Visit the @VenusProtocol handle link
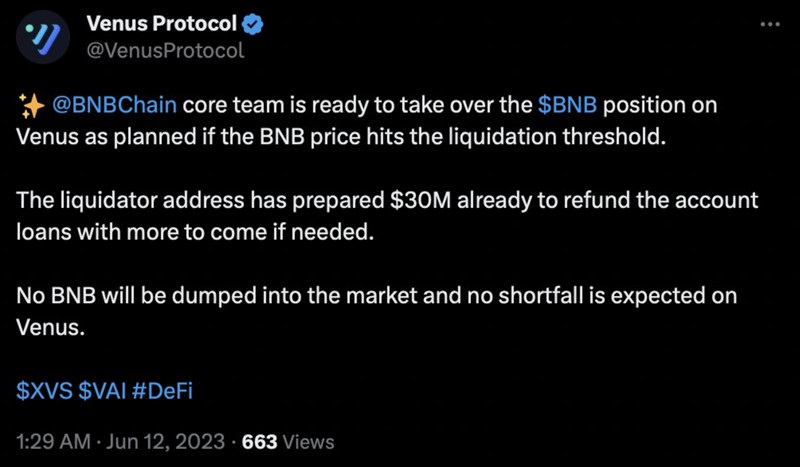This screenshot has height=467, width=800. coord(165,51)
